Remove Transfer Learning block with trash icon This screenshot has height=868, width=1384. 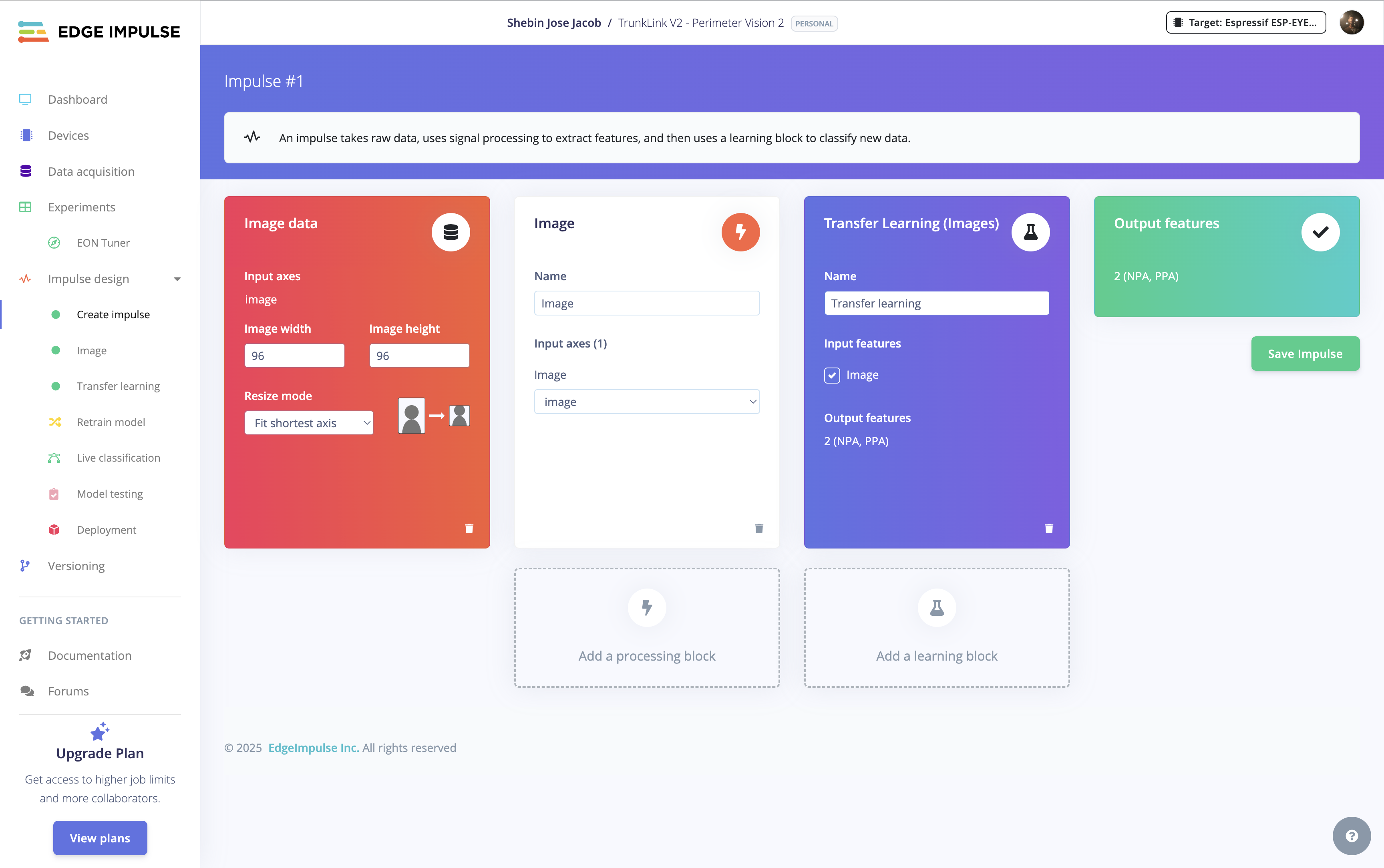coord(1049,528)
